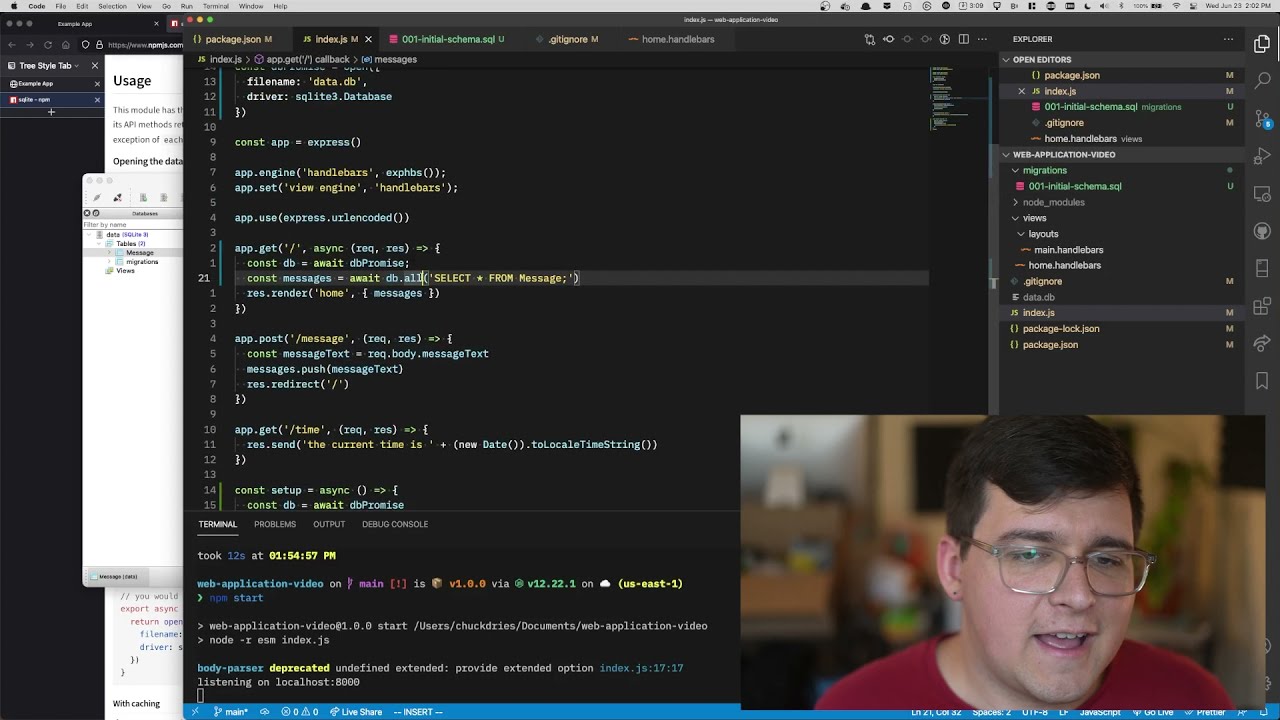Open the Output panel tab
The image size is (1280, 720).
[x=329, y=524]
